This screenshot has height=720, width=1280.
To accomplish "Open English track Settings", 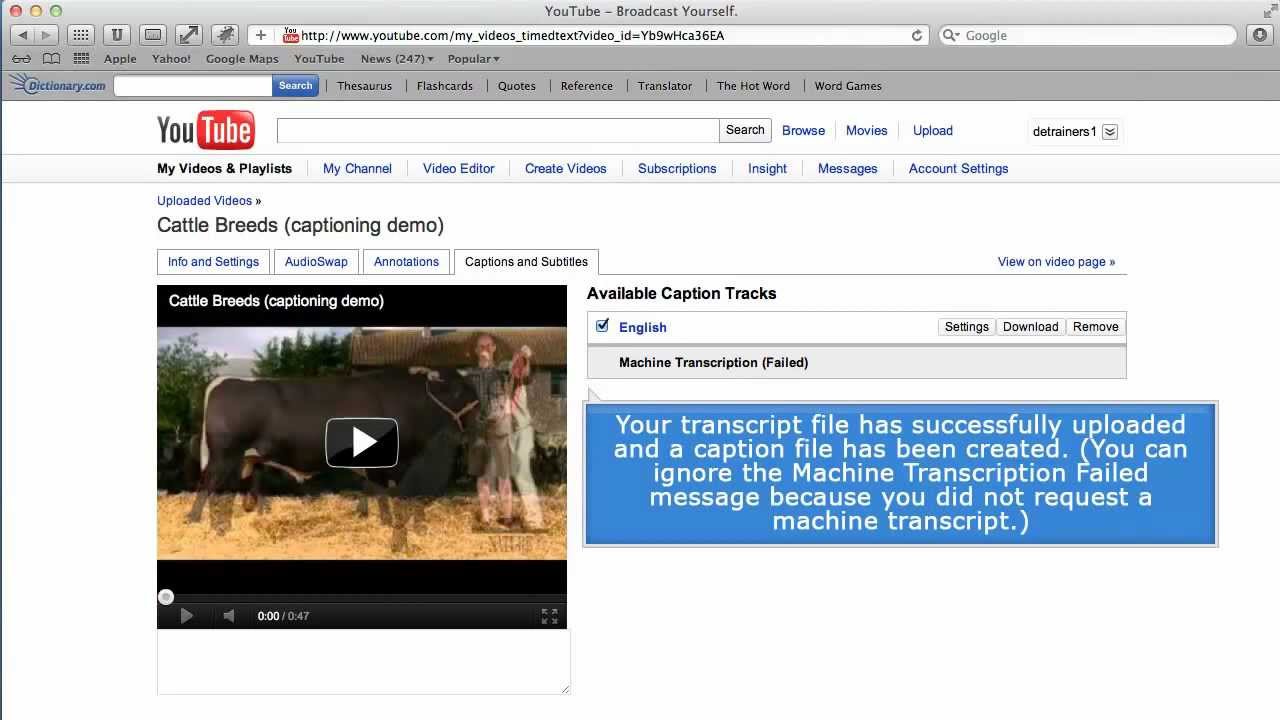I will pos(967,327).
